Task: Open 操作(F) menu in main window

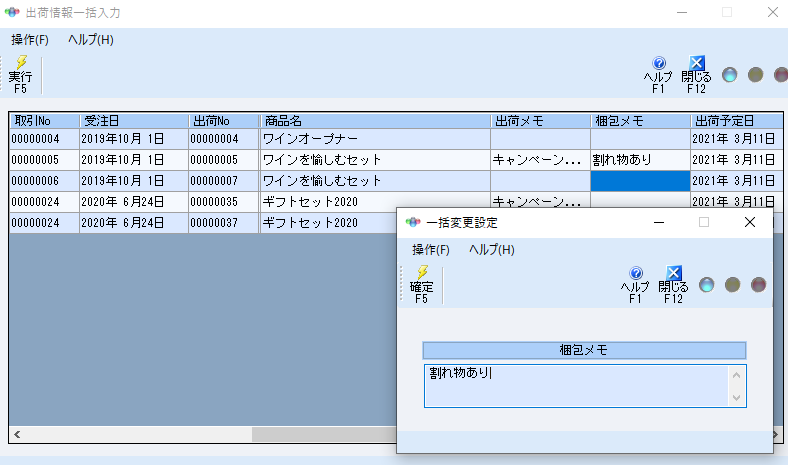Action: point(30,40)
